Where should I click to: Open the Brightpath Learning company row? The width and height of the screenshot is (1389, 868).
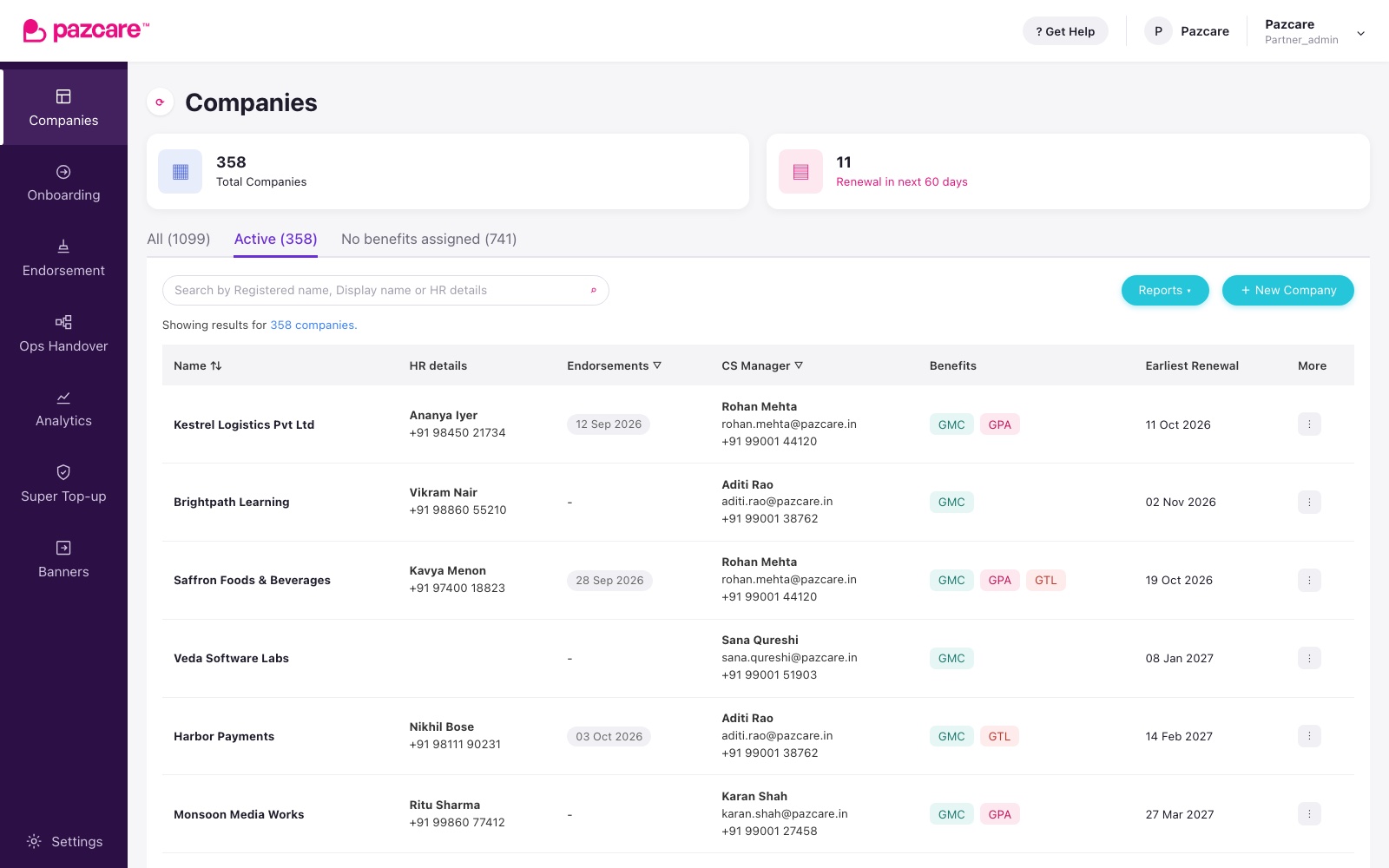point(758,503)
